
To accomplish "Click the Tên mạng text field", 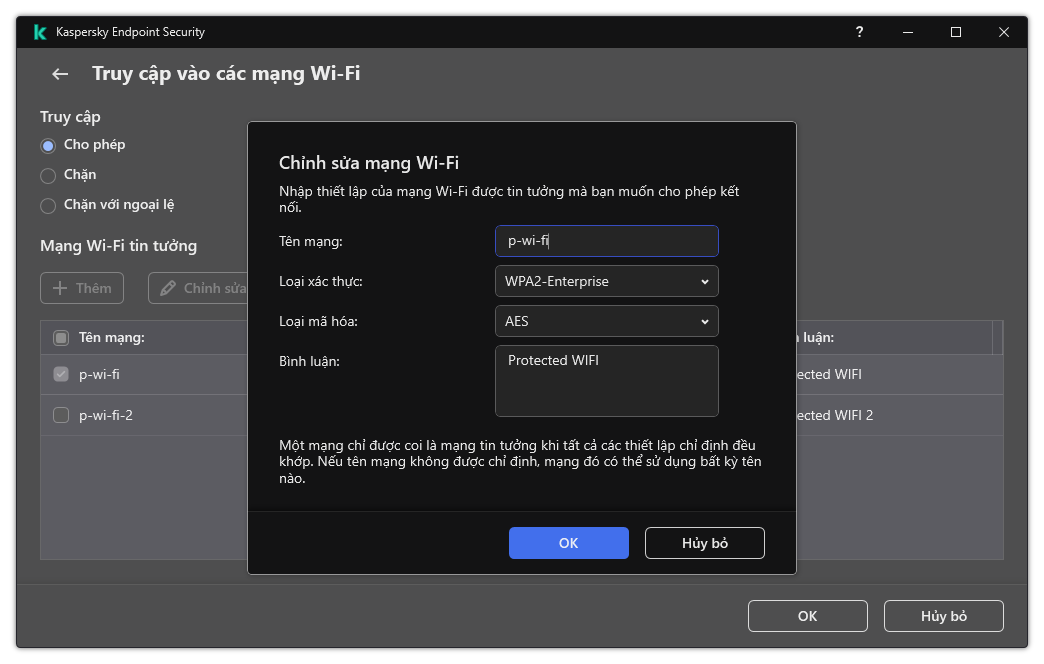I will (x=606, y=241).
